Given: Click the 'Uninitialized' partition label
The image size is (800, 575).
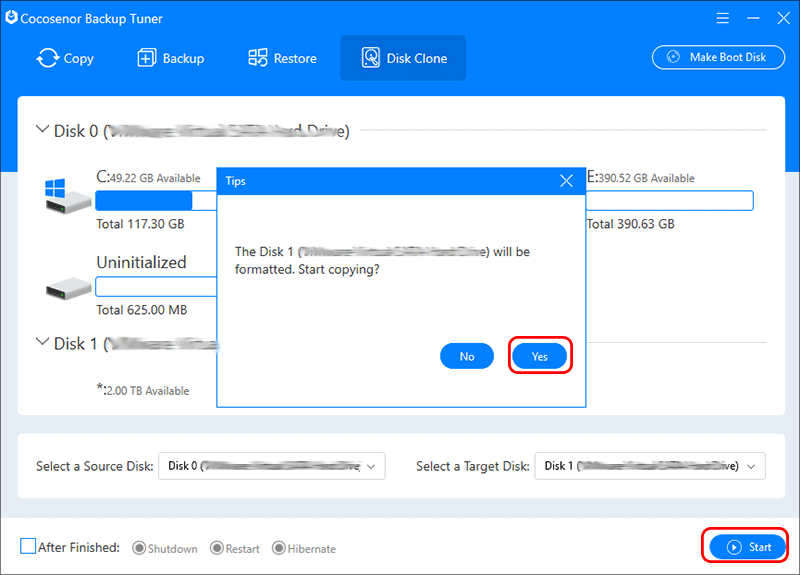Looking at the screenshot, I should [x=141, y=262].
